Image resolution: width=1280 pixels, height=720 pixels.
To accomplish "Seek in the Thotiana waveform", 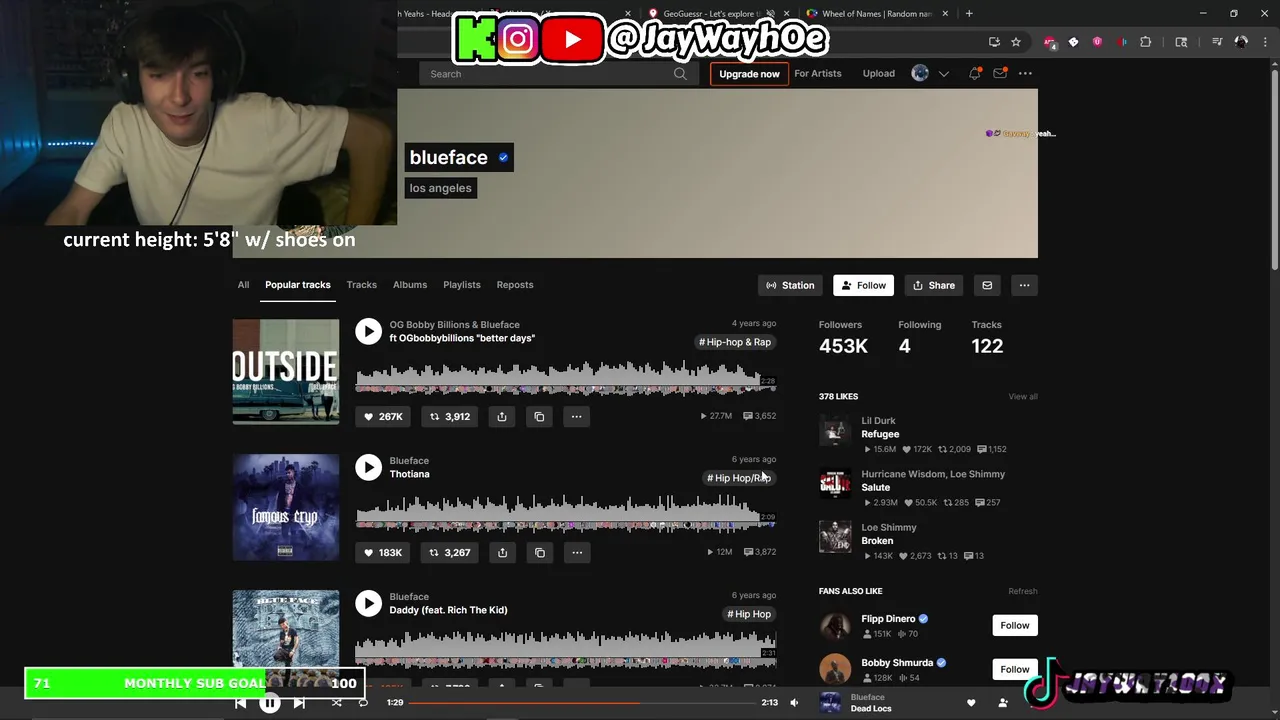I will [x=565, y=515].
